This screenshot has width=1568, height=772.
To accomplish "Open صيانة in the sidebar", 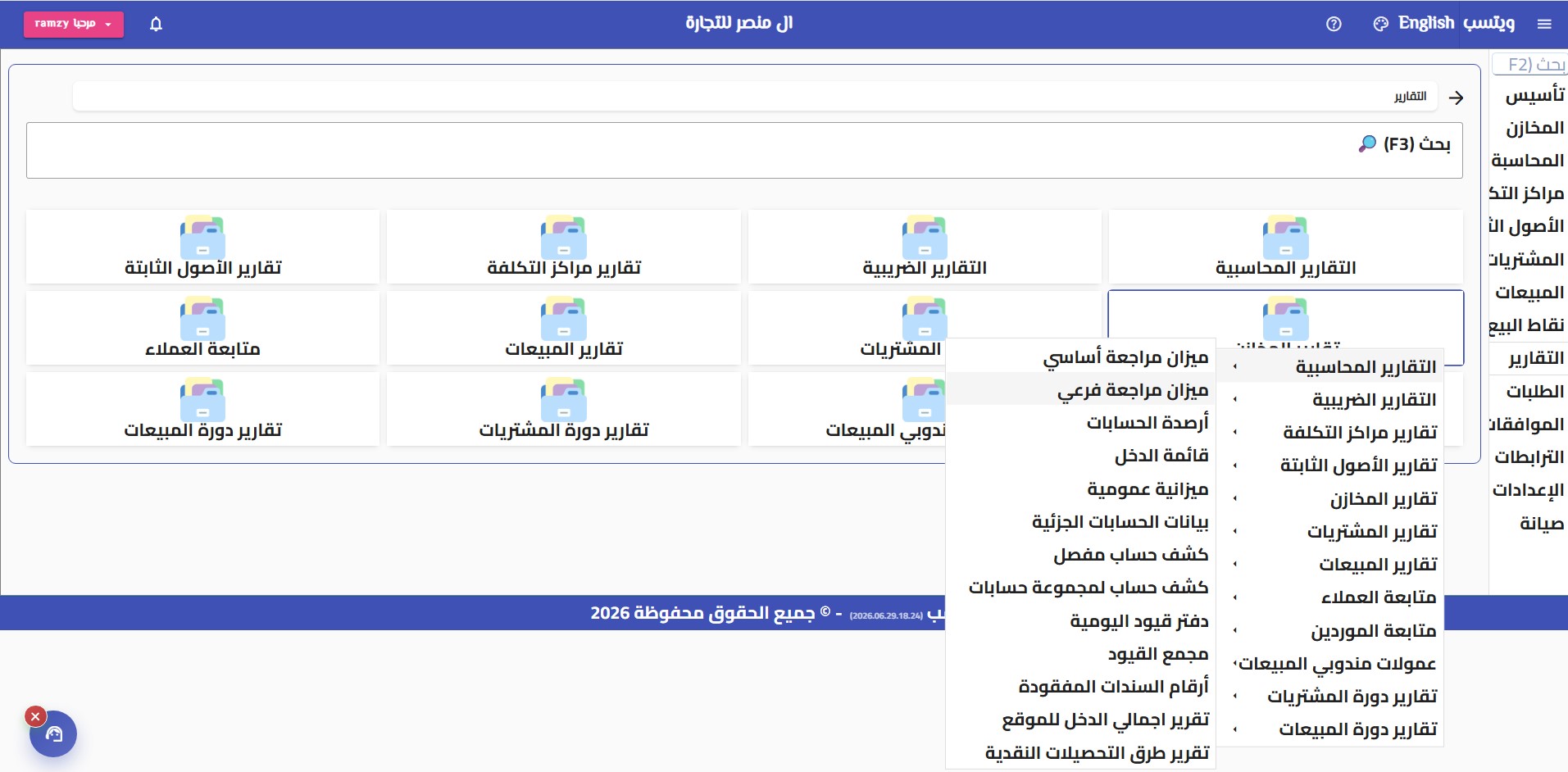I will (x=1542, y=524).
